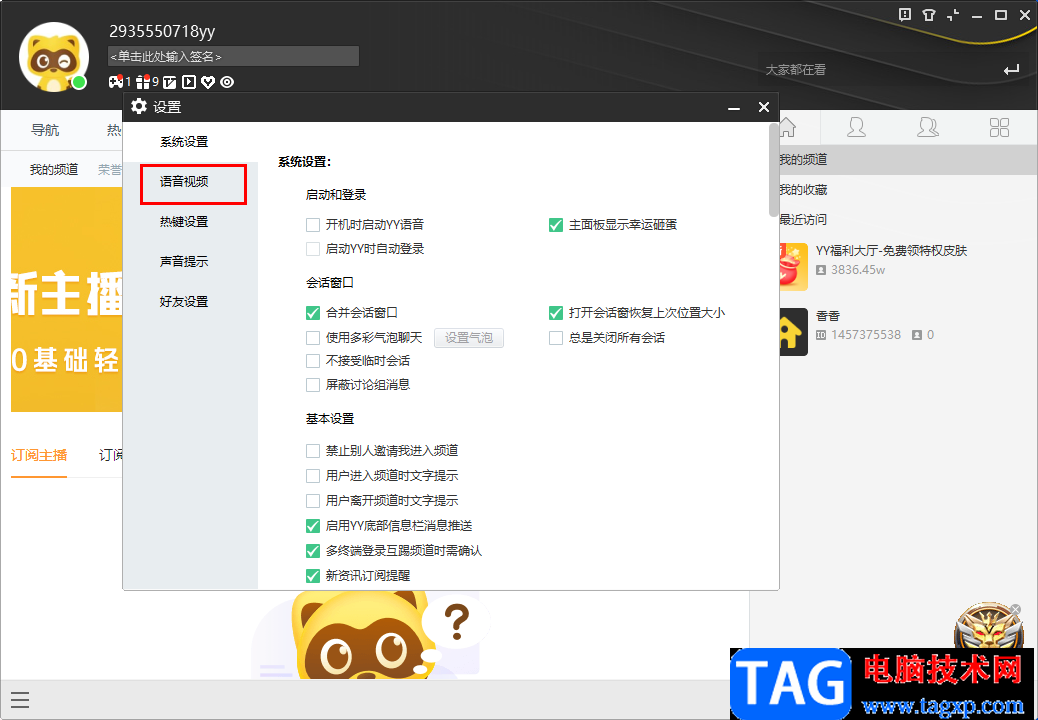Select the single-person contacts icon tab

(856, 127)
